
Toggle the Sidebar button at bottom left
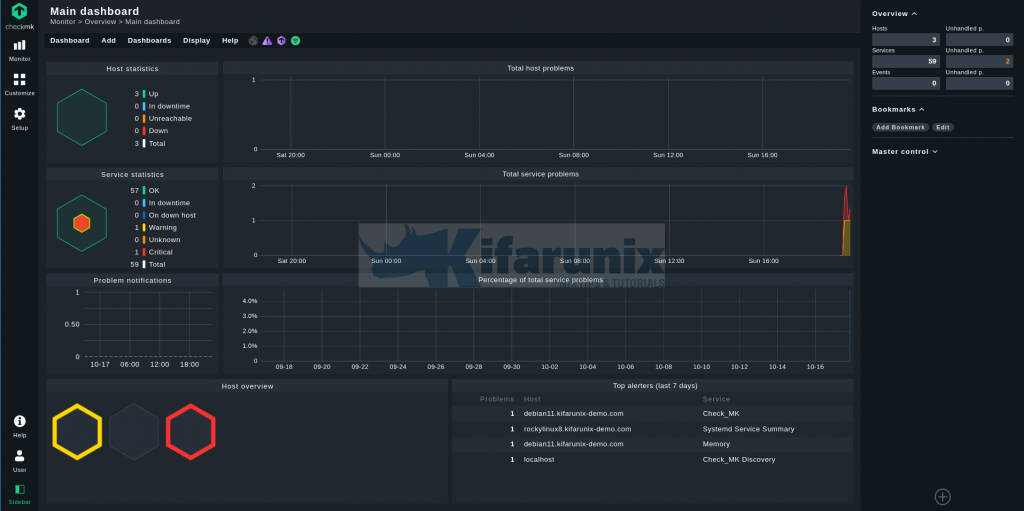pos(20,495)
